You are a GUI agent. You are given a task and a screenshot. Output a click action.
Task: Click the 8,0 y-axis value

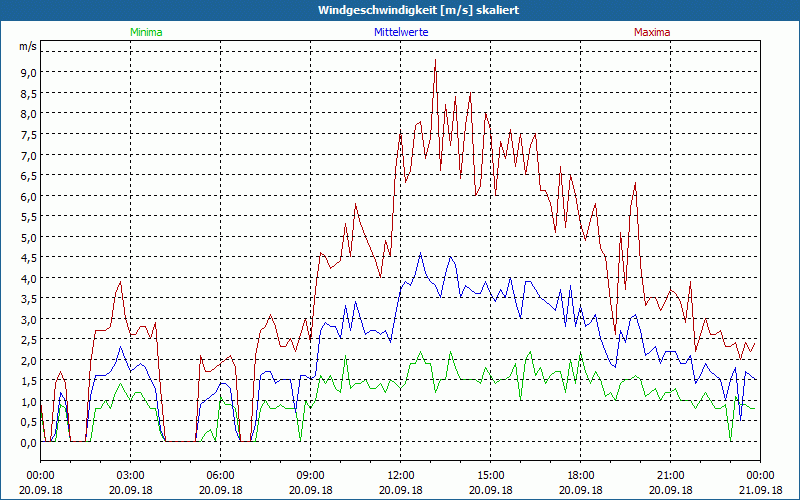click(x=29, y=114)
